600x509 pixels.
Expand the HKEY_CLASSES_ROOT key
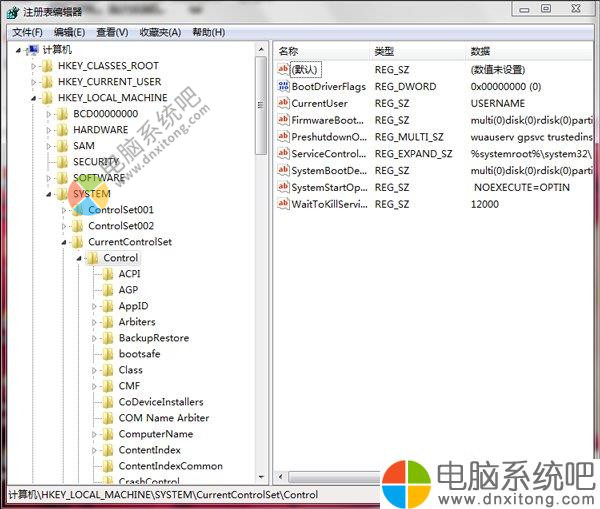point(34,66)
